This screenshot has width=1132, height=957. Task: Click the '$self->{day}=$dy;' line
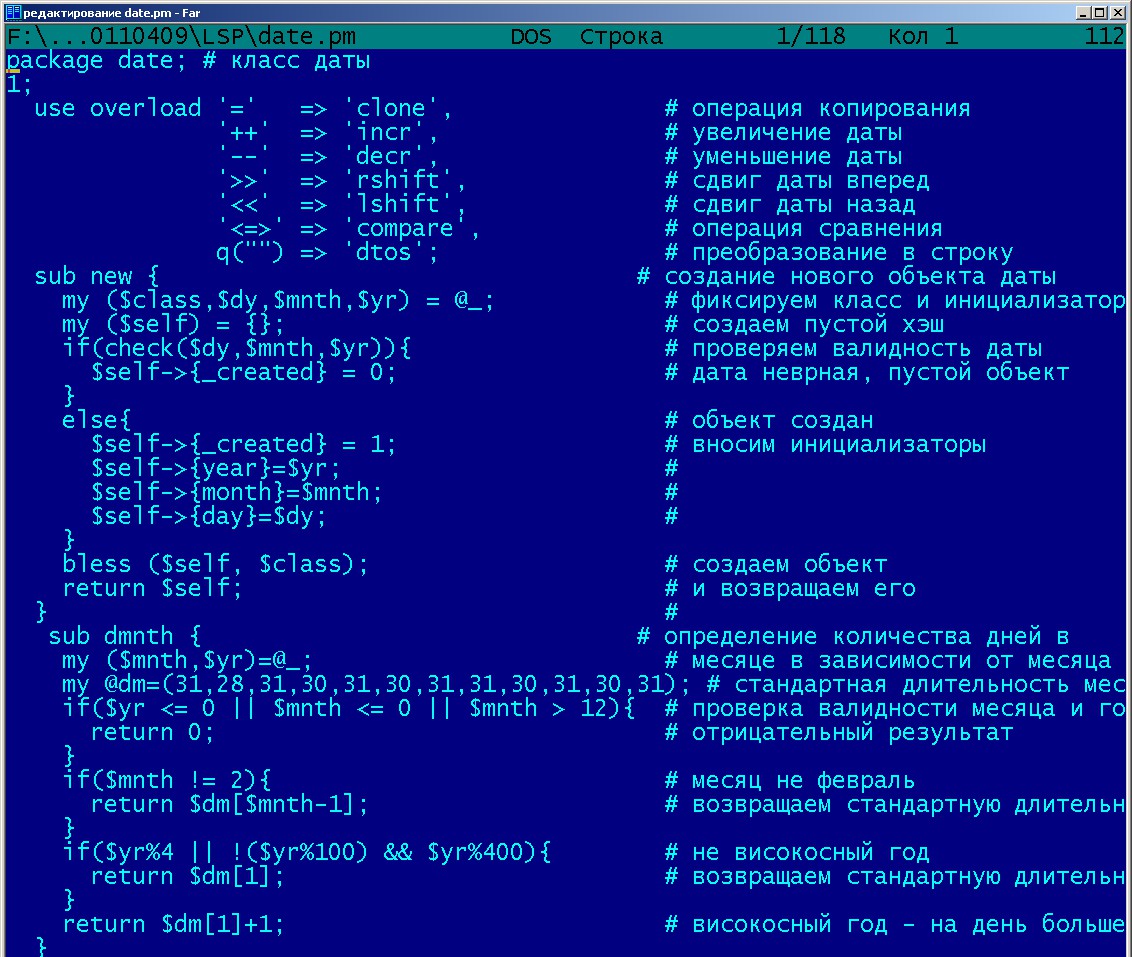[x=208, y=516]
